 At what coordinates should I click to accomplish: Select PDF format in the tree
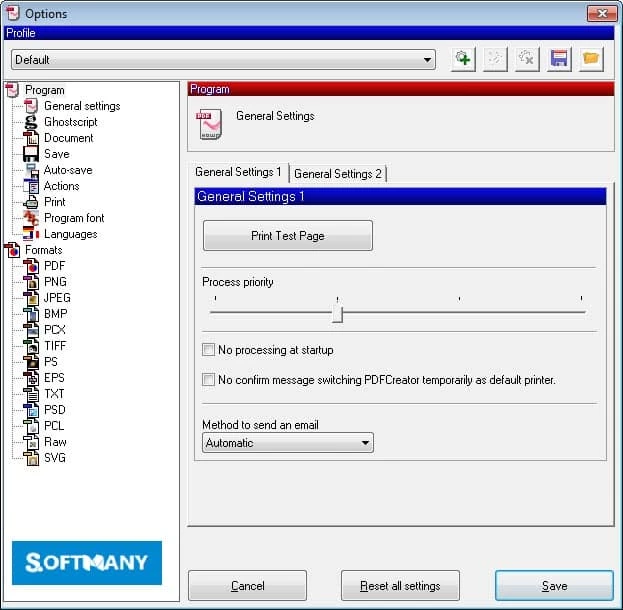pos(54,266)
